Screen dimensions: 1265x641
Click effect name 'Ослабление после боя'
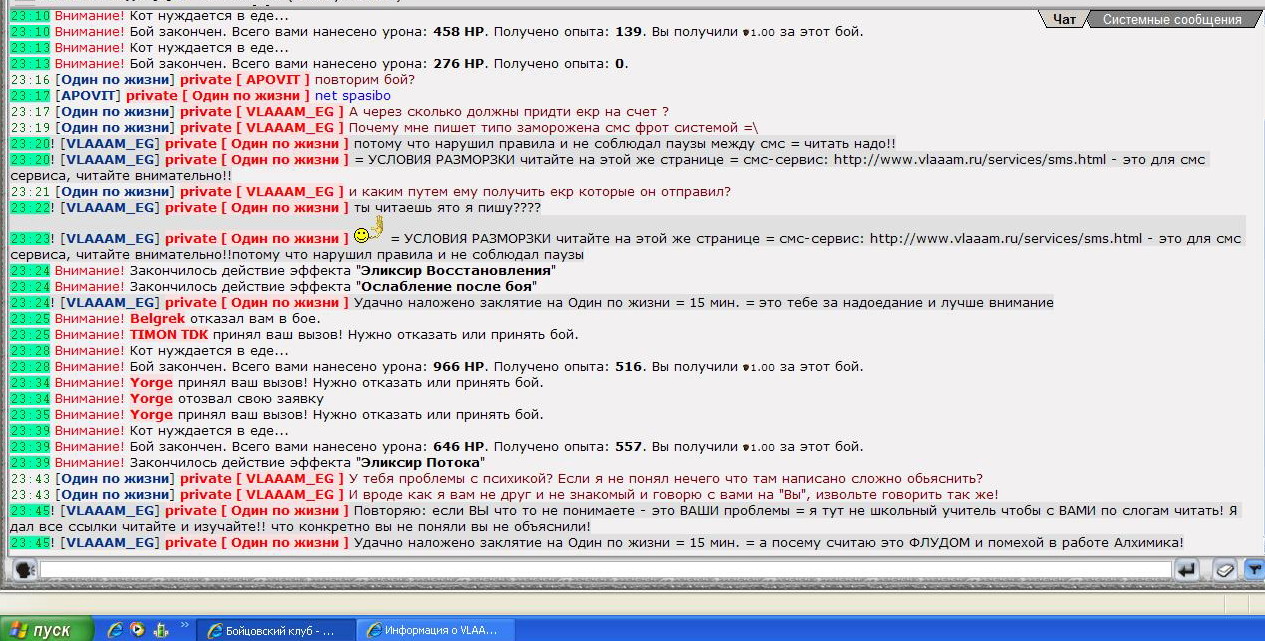tap(448, 287)
